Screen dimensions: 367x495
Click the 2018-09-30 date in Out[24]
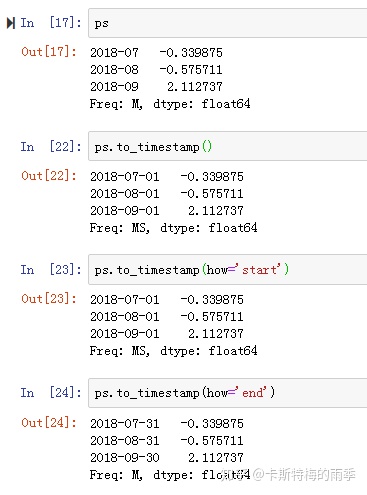pyautogui.click(x=125, y=458)
